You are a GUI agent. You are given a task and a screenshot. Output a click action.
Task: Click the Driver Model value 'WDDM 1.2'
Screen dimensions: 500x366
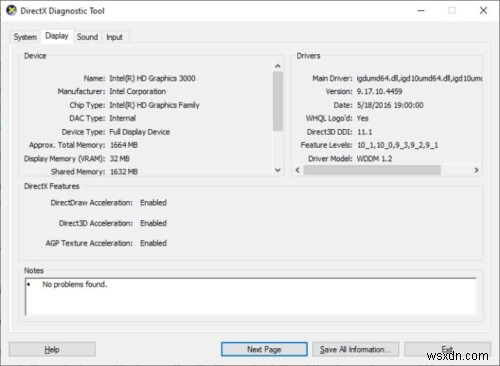tap(374, 159)
